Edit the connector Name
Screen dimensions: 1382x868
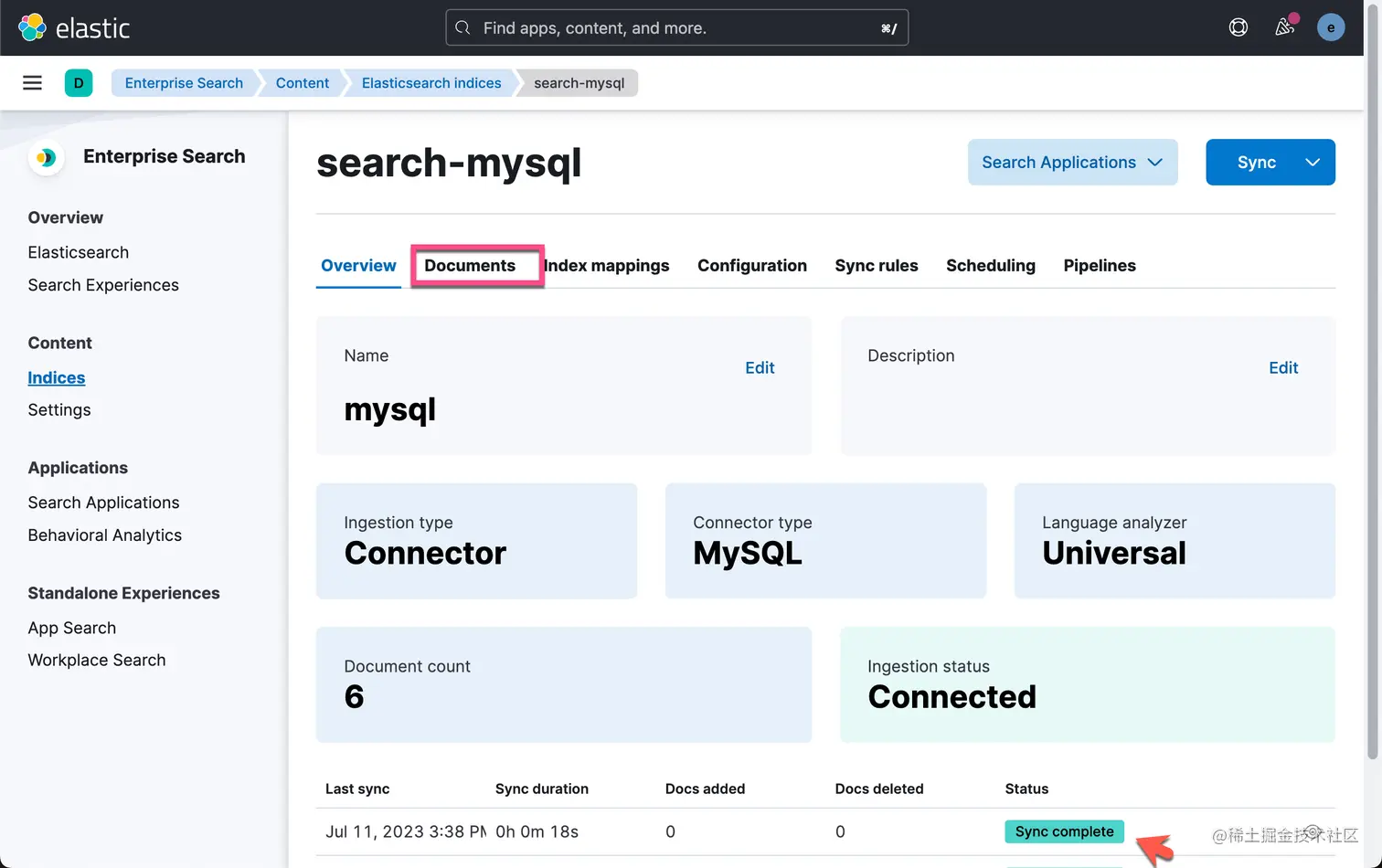(x=760, y=367)
